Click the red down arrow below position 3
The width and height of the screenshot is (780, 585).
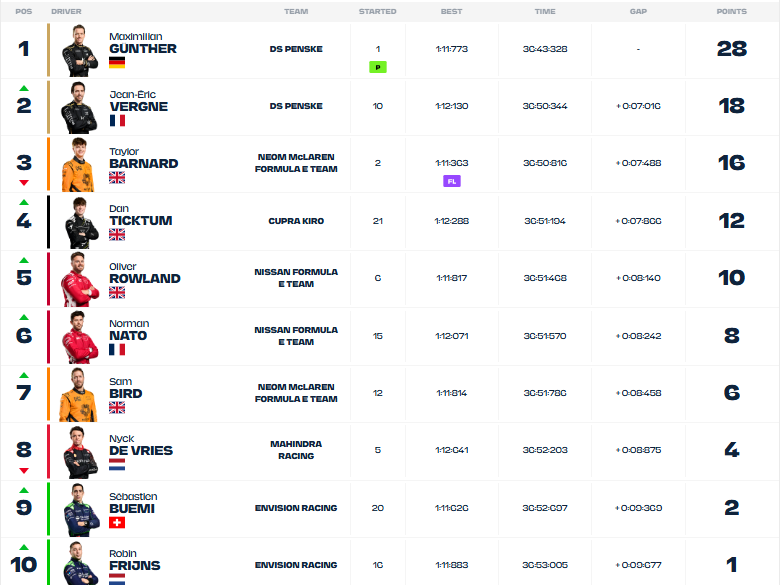coord(23,183)
